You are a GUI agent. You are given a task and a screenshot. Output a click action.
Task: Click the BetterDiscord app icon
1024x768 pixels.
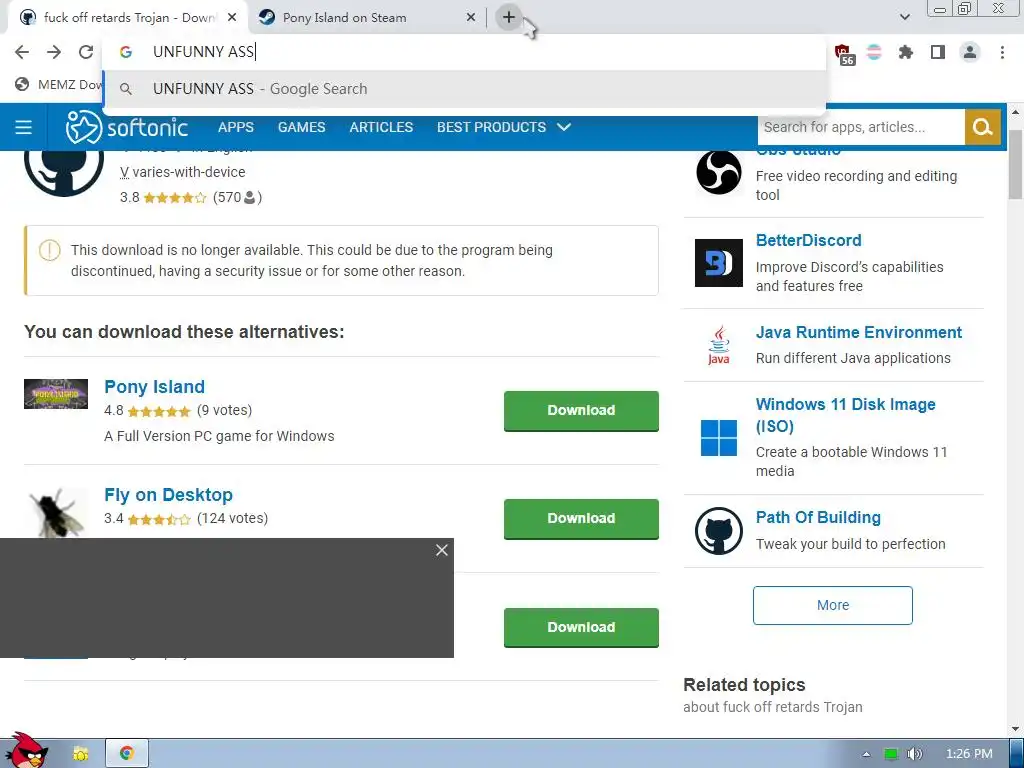718,263
